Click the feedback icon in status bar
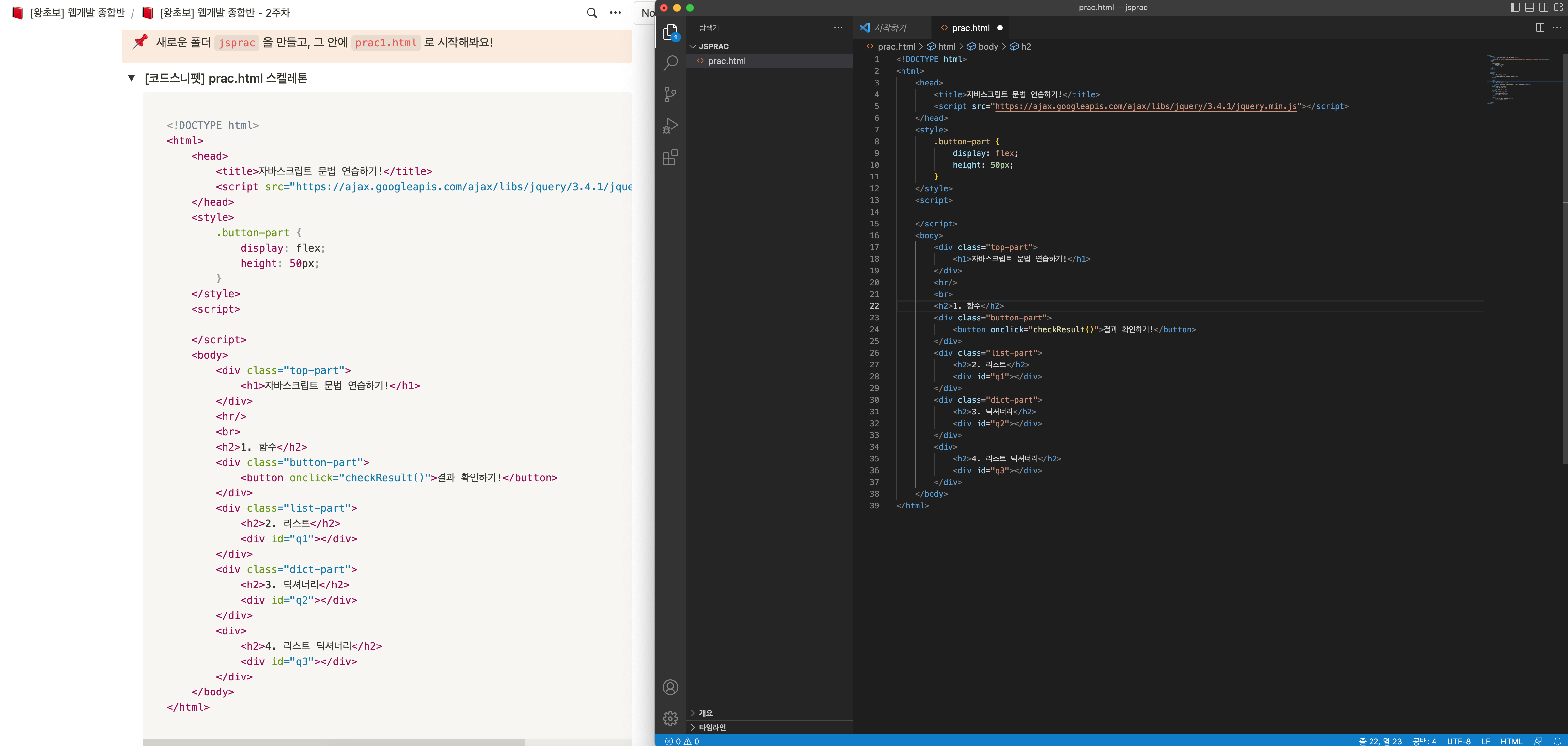The height and width of the screenshot is (746, 1568). point(1538,741)
